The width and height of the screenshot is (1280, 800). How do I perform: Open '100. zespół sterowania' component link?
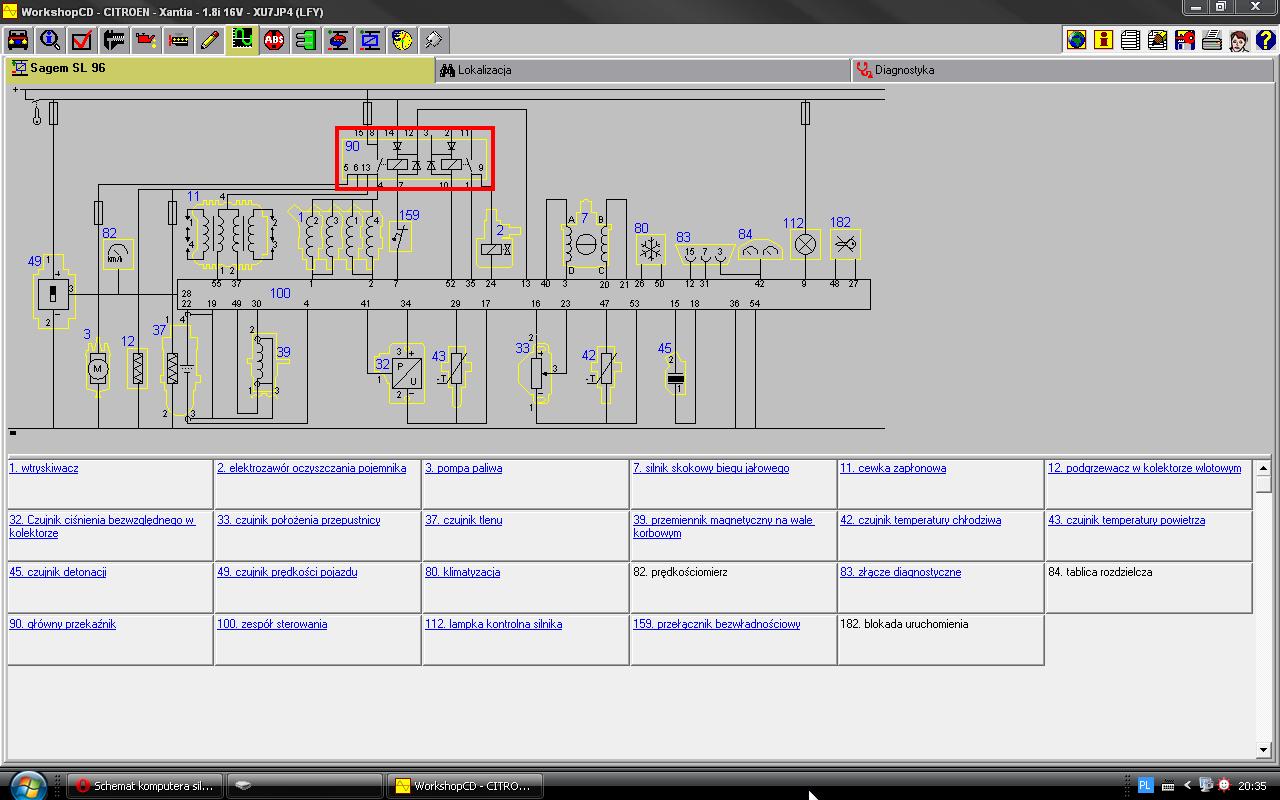click(272, 624)
